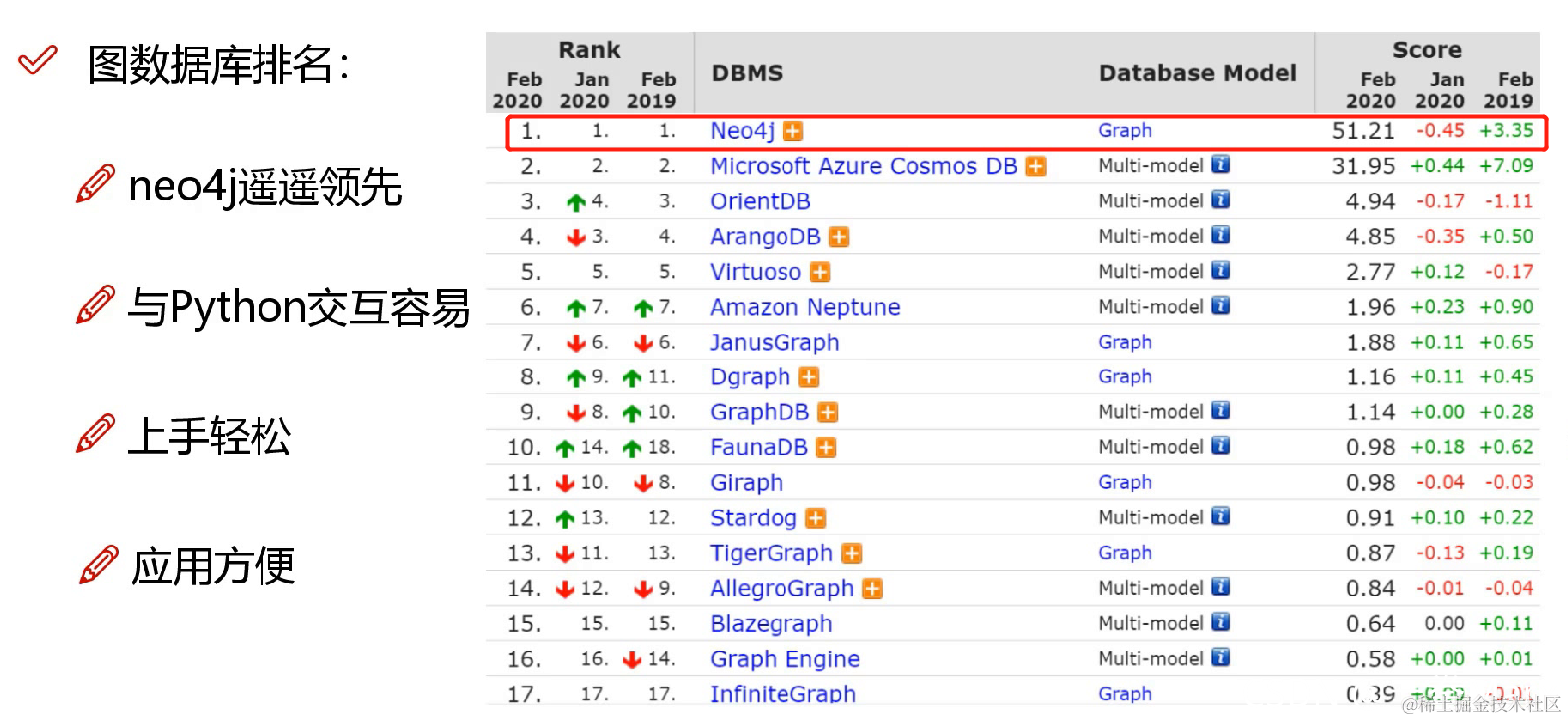This screenshot has height=721, width=1568.
Task: Click the Score column header
Action: [1427, 50]
